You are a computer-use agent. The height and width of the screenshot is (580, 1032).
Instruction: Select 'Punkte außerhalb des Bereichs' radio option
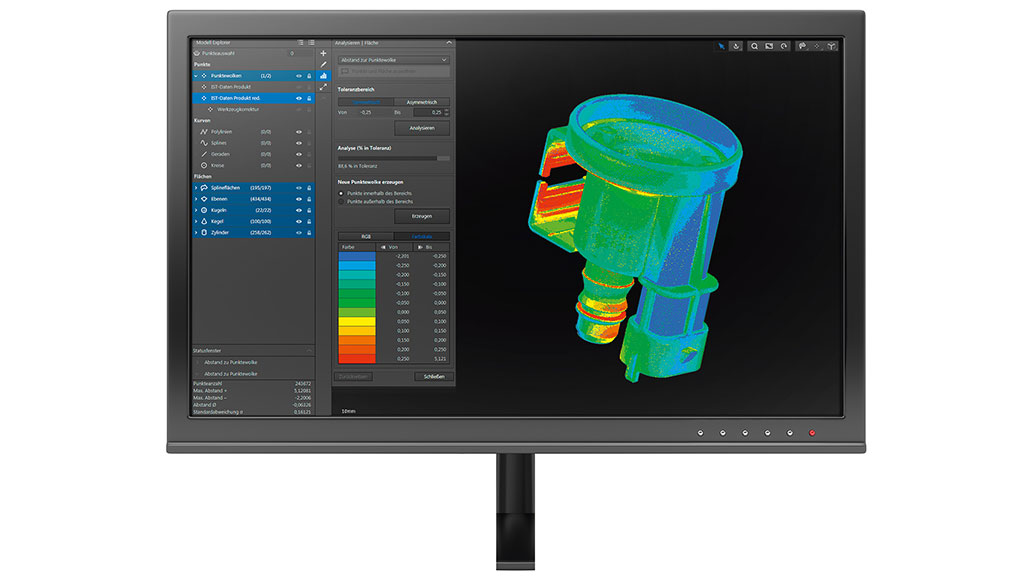coord(341,201)
